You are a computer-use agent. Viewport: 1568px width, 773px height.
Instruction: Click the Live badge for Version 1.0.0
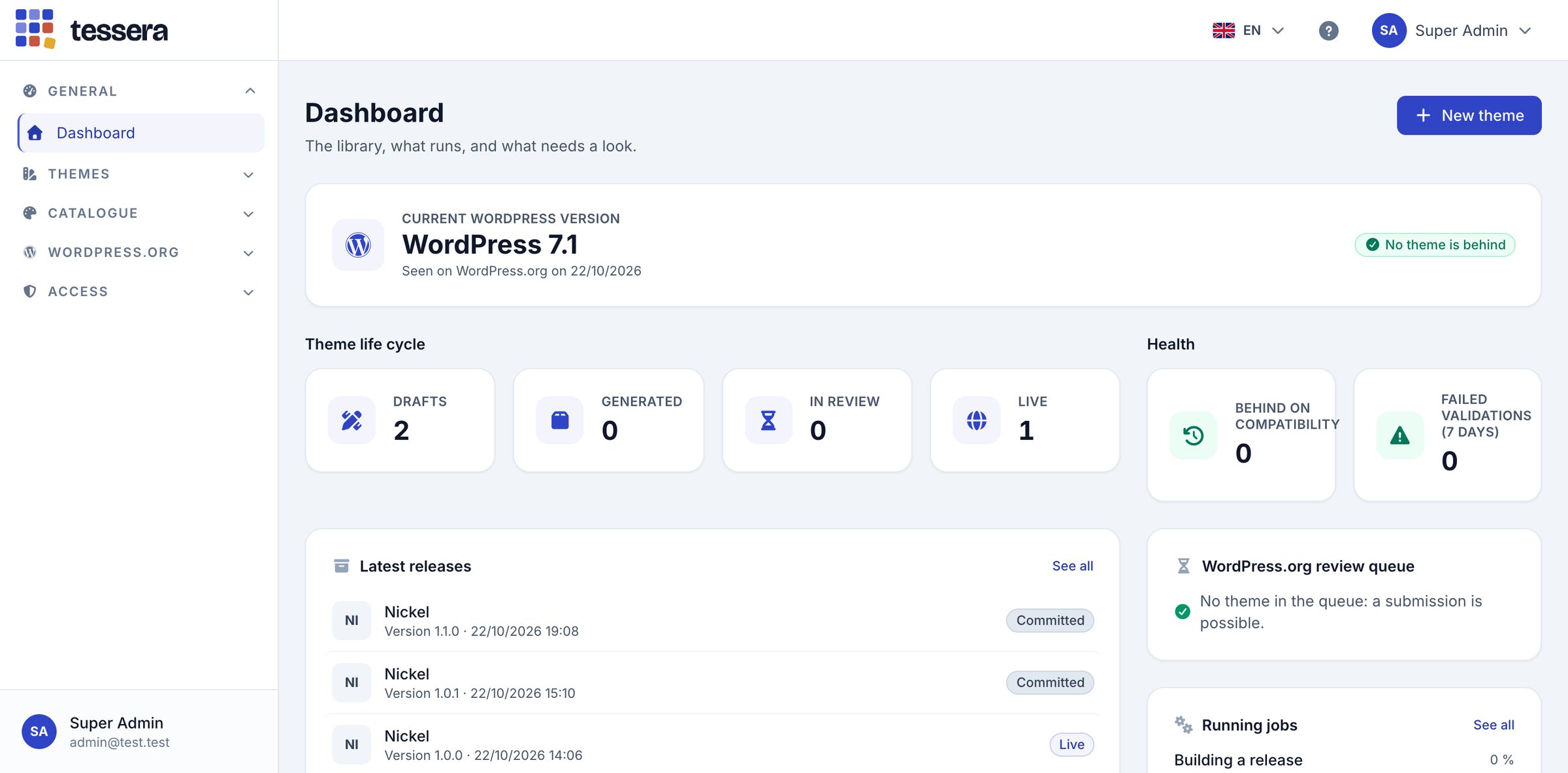[x=1071, y=744]
